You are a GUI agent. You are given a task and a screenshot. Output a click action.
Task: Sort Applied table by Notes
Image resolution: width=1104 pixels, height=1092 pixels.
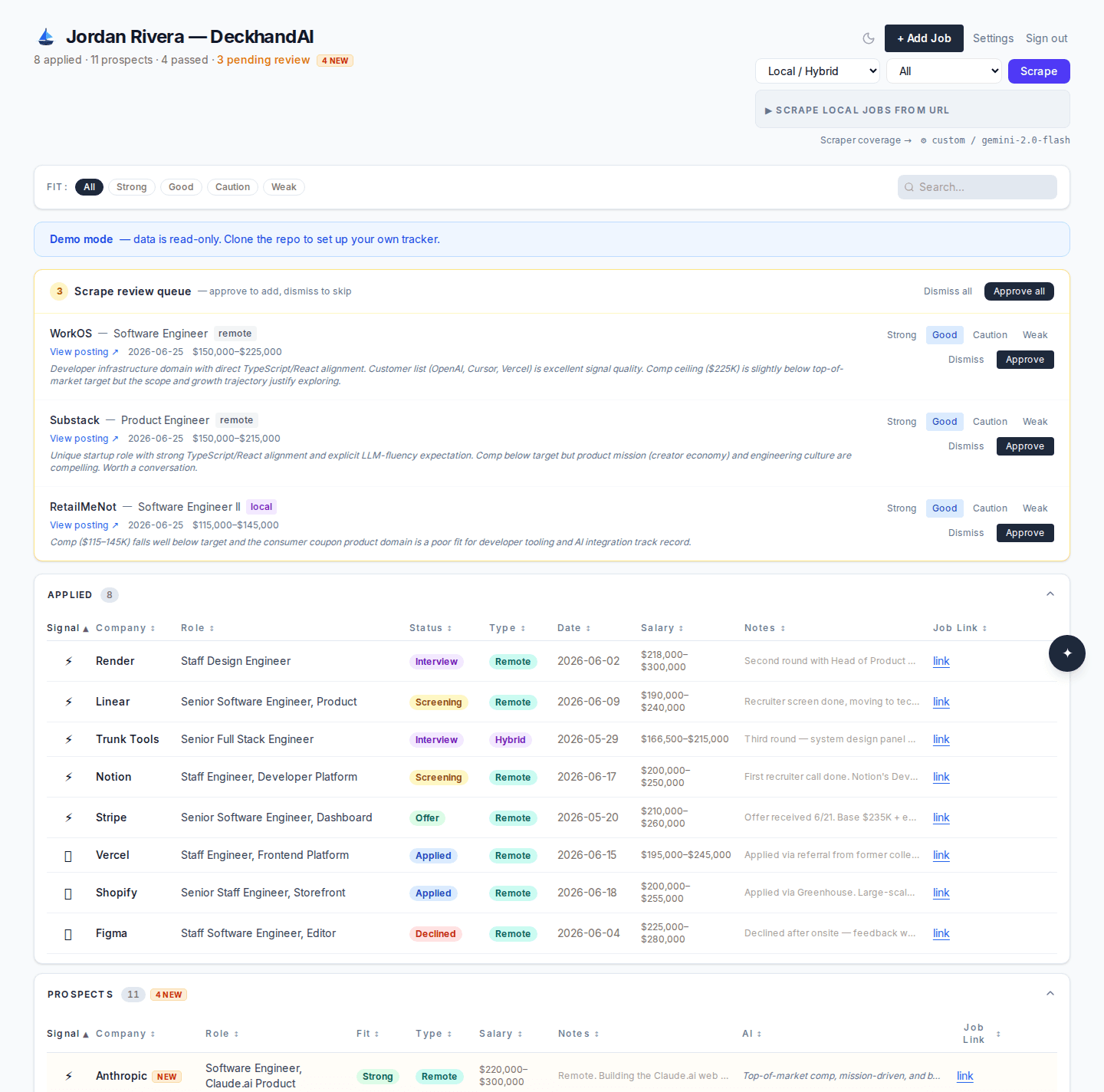765,628
